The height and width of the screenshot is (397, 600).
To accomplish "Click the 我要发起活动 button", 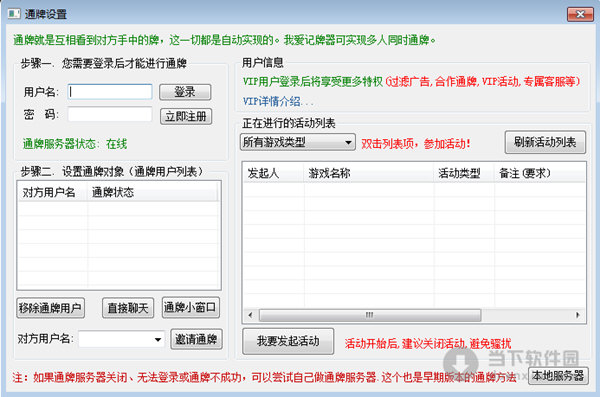I will (x=288, y=341).
